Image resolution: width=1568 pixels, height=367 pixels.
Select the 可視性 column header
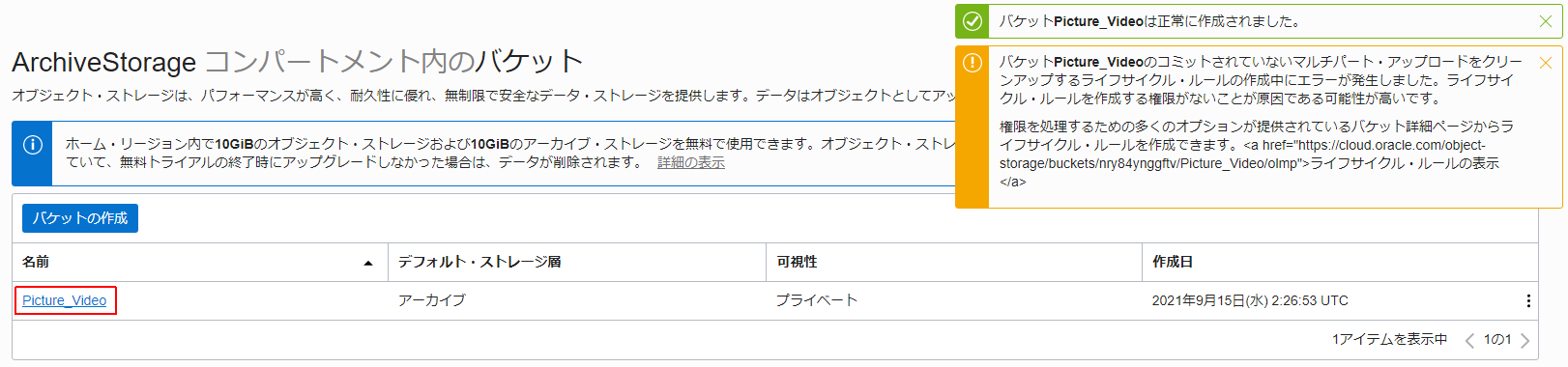(x=798, y=262)
